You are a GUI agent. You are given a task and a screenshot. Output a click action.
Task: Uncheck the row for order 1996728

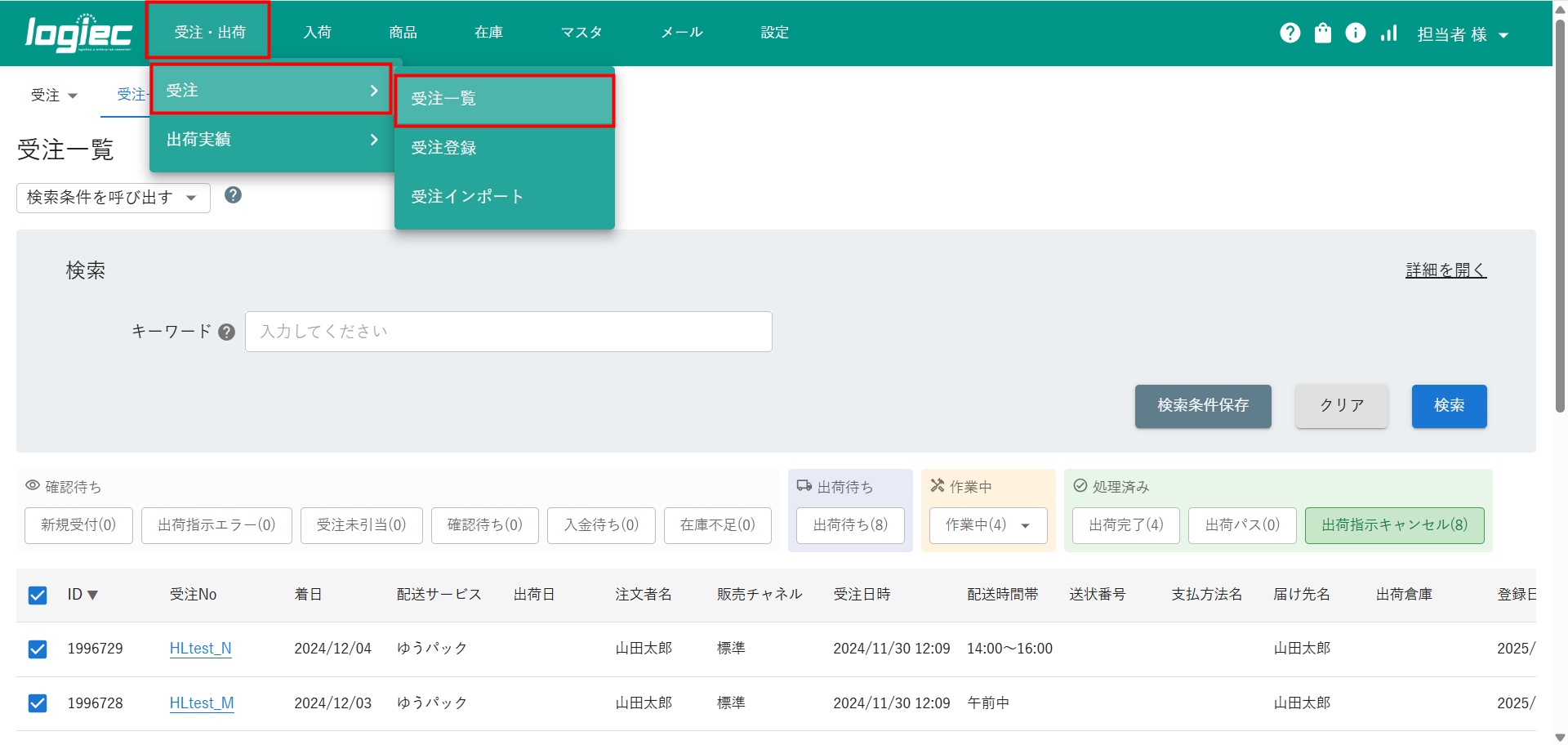(x=38, y=703)
